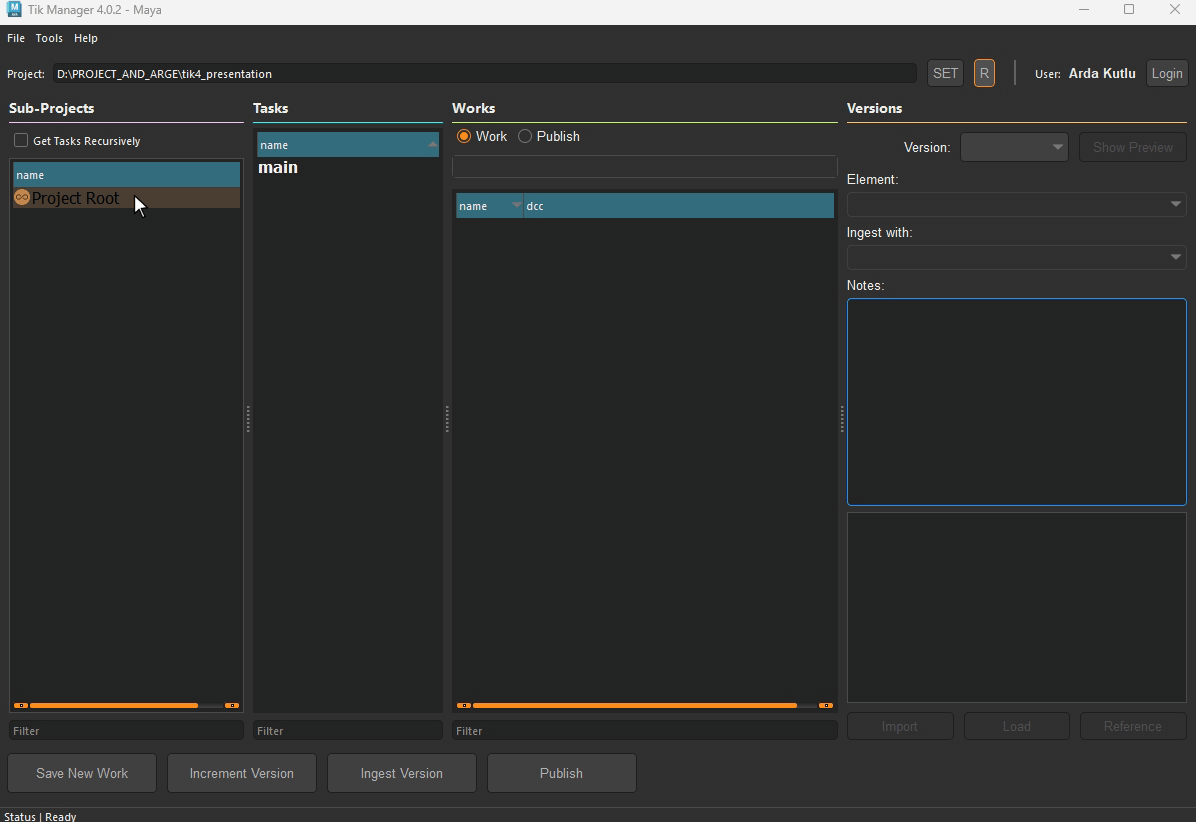Image resolution: width=1196 pixels, height=822 pixels.
Task: Click the Project Root orange icon
Action: coord(22,198)
